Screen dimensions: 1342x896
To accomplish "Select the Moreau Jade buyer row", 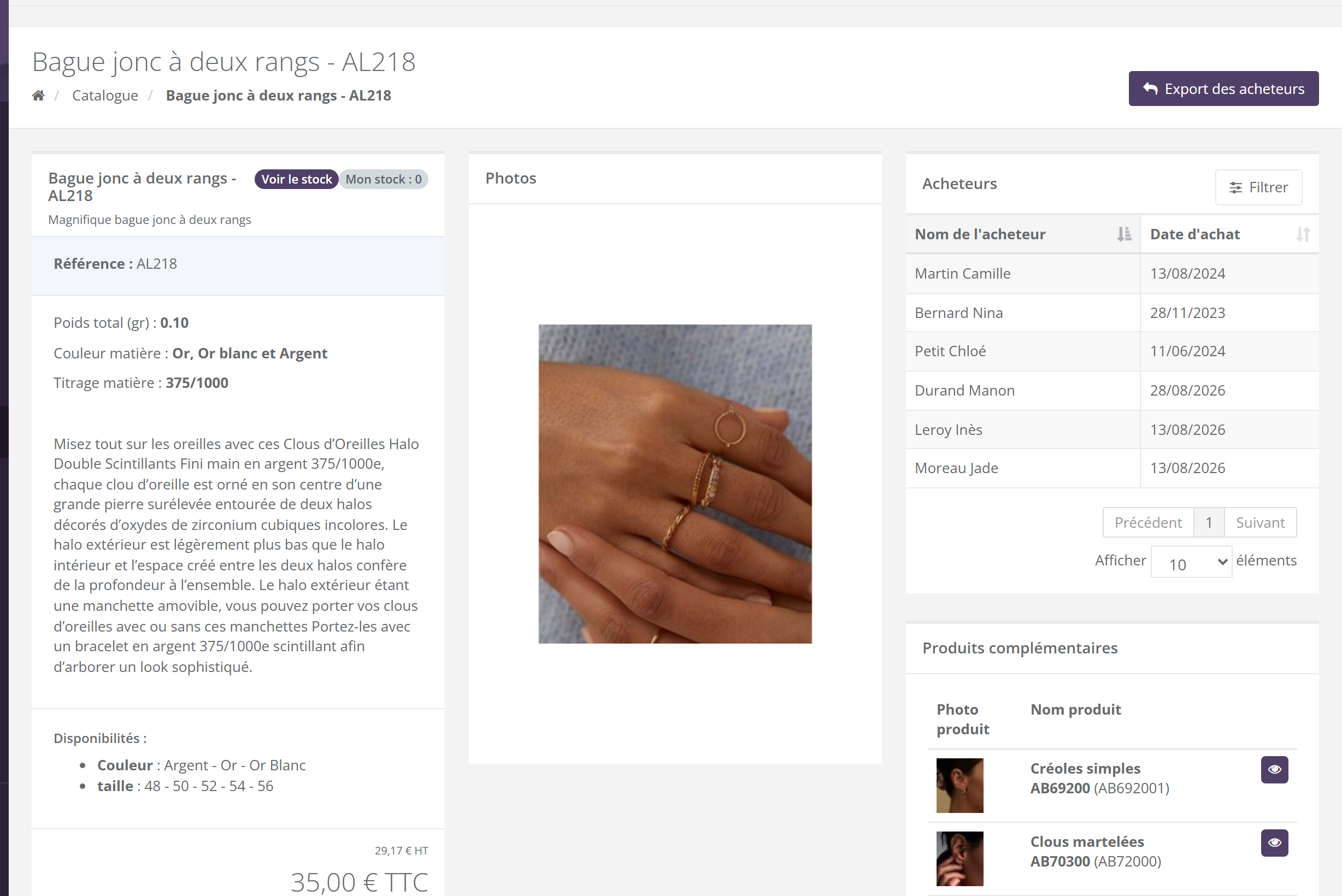I will [x=1111, y=468].
